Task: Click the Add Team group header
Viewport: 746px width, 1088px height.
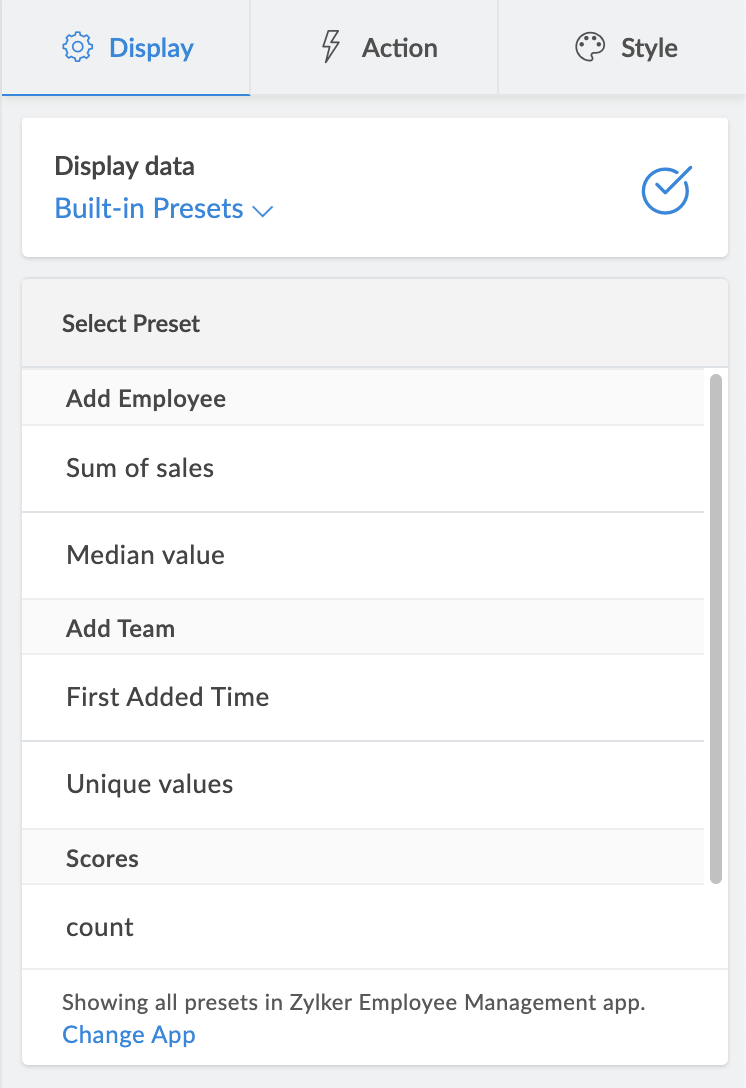Action: [120, 629]
